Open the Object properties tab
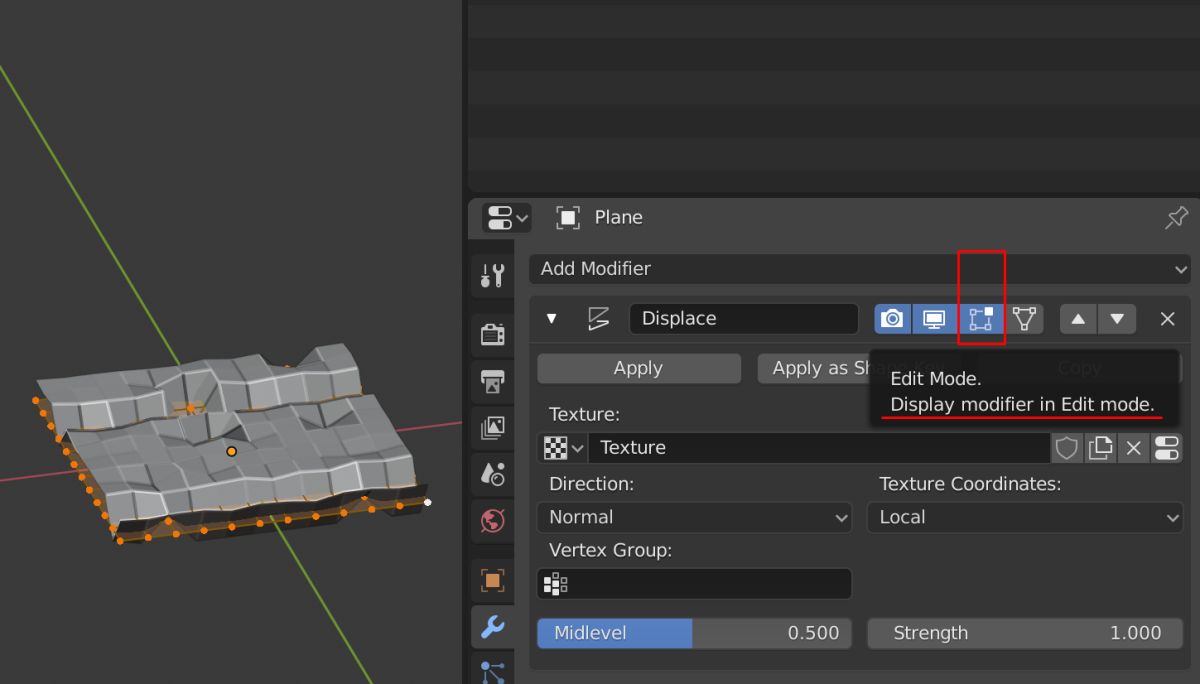 coord(492,580)
